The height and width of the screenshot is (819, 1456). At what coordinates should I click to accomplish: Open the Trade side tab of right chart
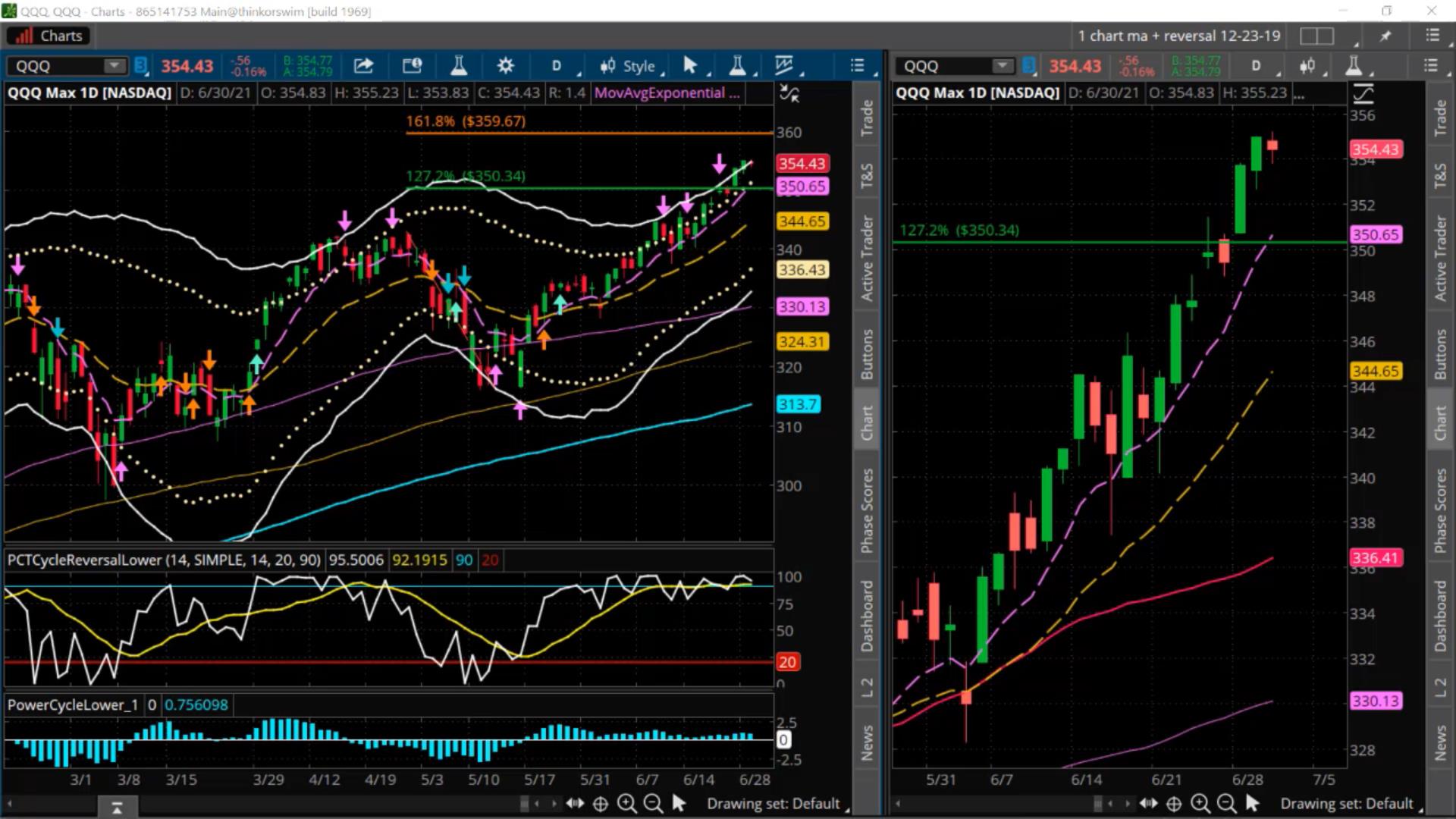pos(1440,118)
